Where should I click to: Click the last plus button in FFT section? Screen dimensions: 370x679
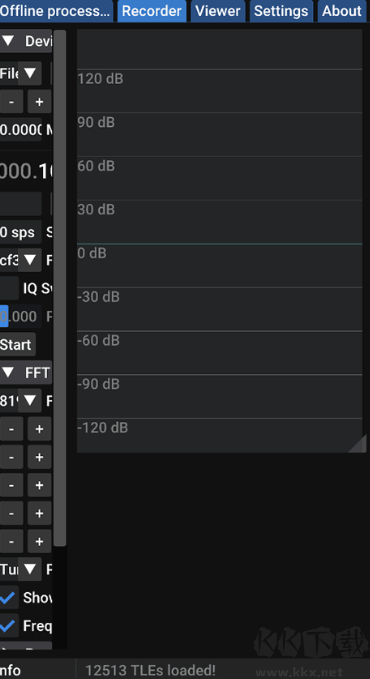tap(39, 541)
